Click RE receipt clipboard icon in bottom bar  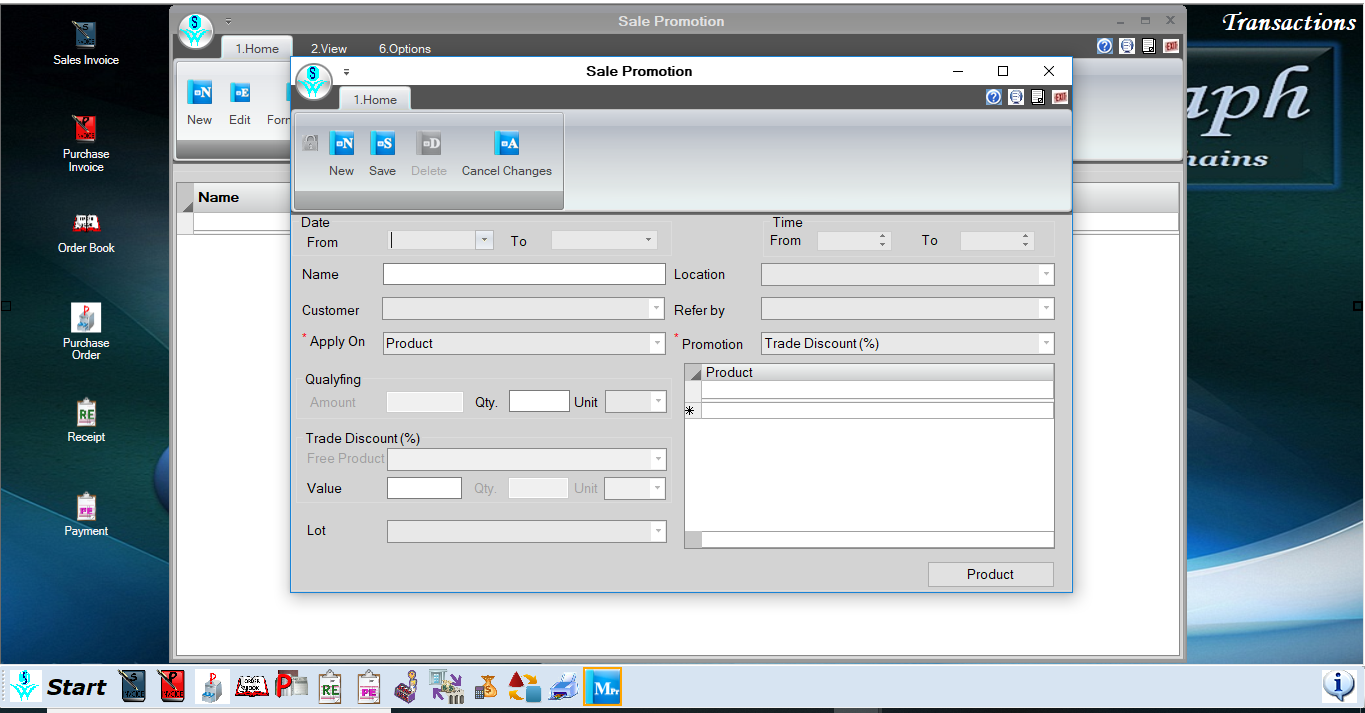331,686
